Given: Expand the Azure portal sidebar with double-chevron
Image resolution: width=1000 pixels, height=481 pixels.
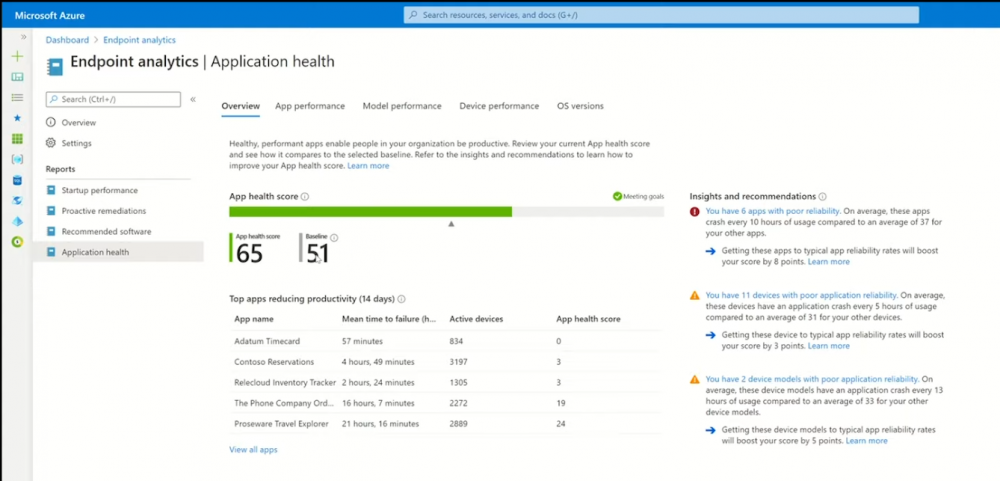Looking at the screenshot, I should (24, 37).
